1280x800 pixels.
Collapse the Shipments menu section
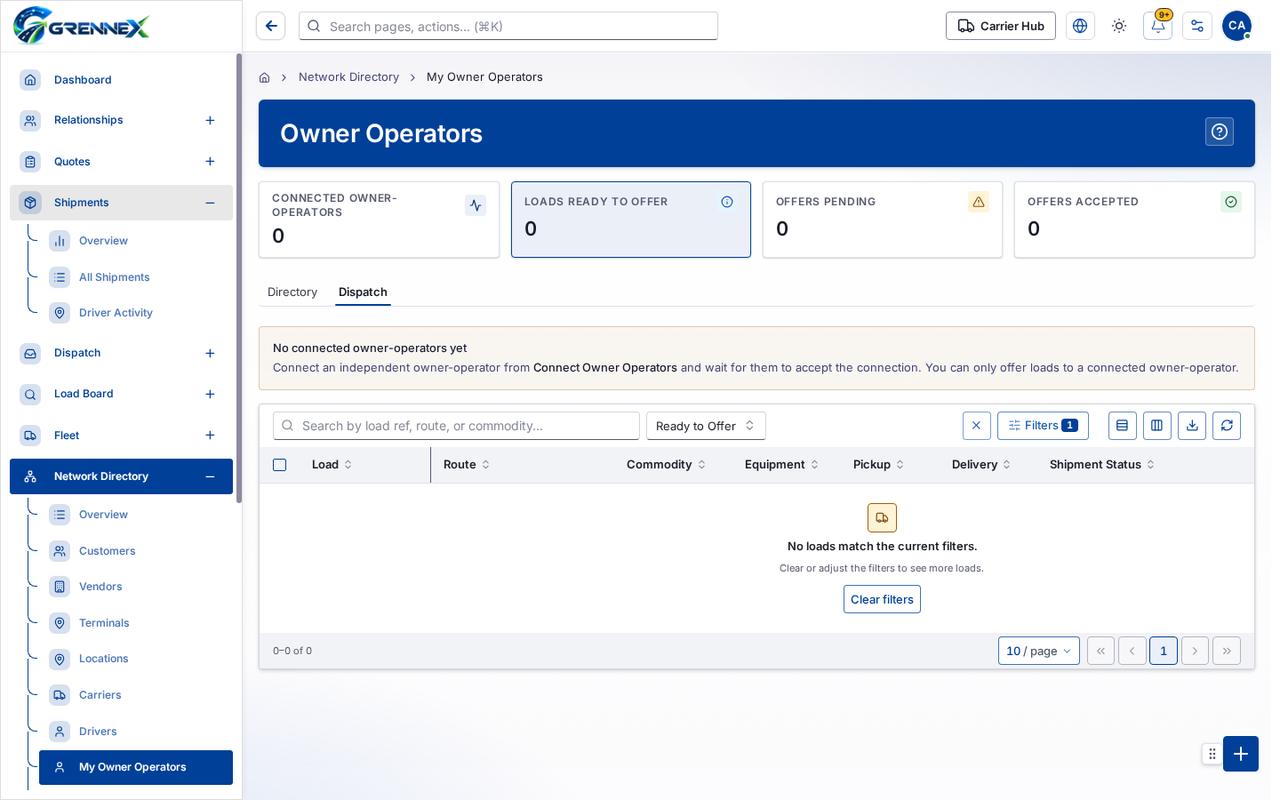(210, 203)
